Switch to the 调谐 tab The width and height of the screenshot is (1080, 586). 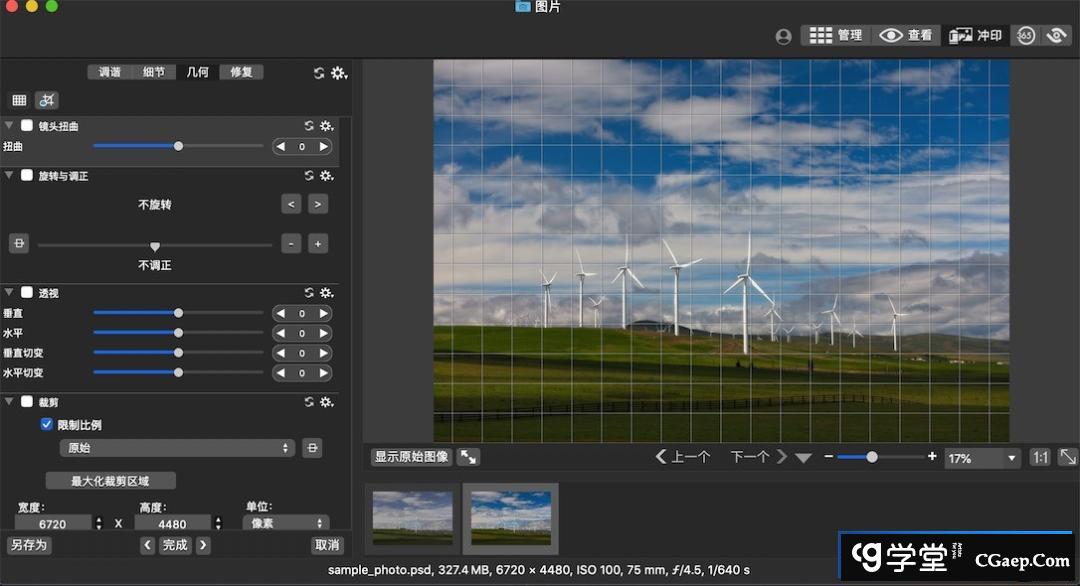tap(109, 72)
